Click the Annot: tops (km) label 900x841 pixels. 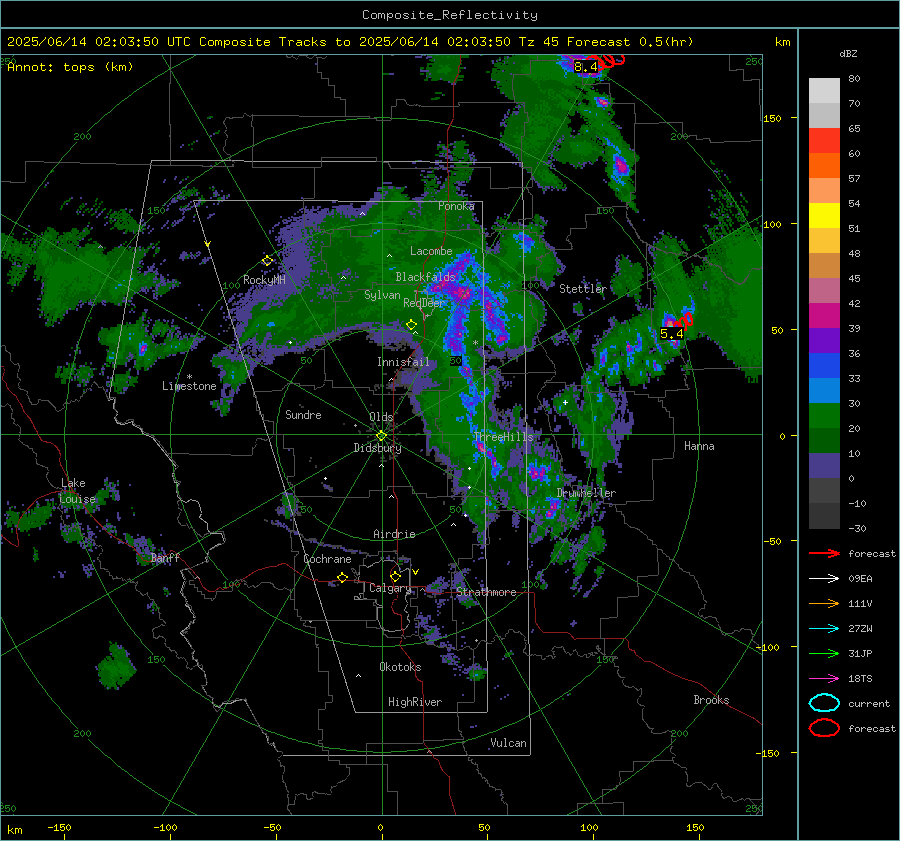coord(70,67)
